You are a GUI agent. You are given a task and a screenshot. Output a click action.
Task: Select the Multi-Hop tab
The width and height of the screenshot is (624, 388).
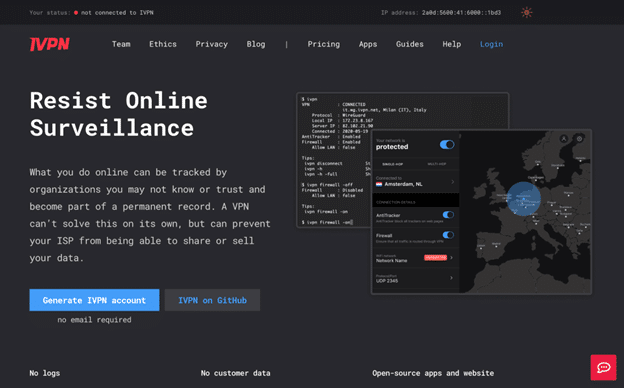click(x=437, y=164)
